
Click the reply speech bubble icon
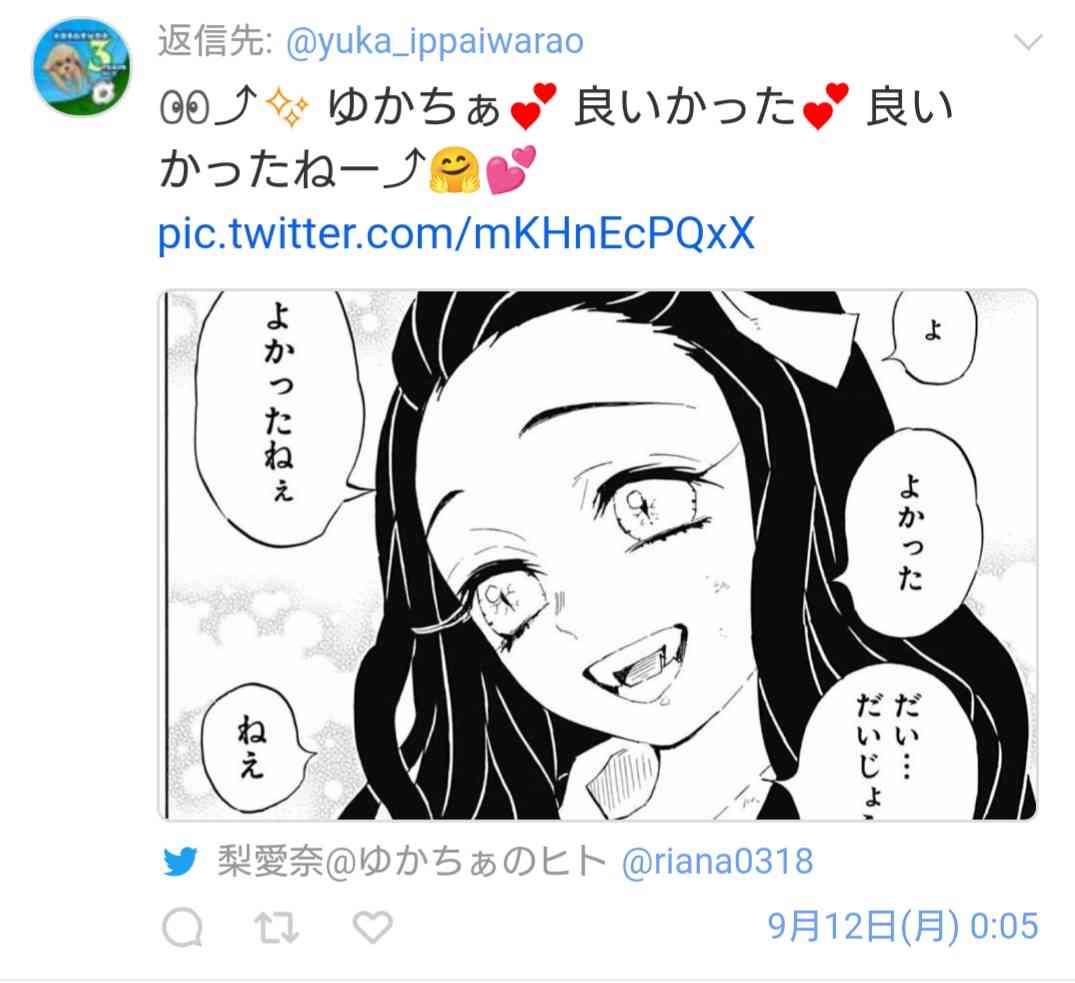pyautogui.click(x=182, y=927)
